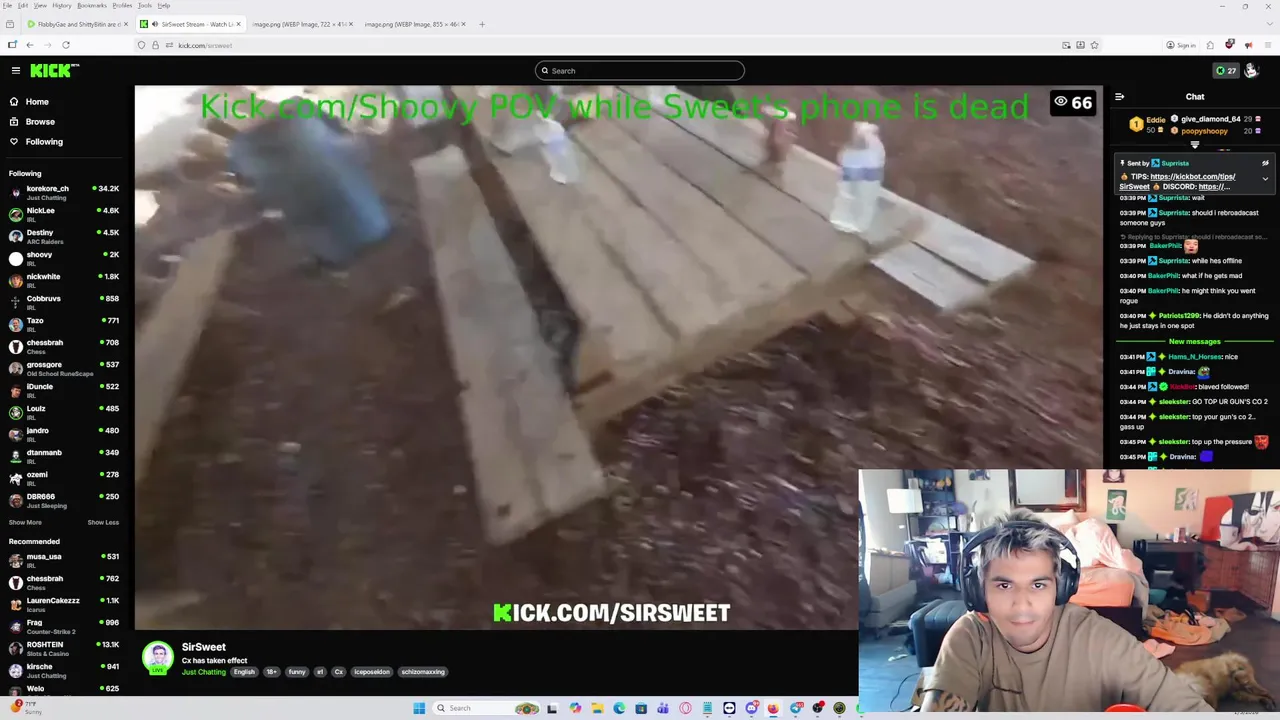Open korekore_ch followed channel
1280x720 pixels.
64,192
